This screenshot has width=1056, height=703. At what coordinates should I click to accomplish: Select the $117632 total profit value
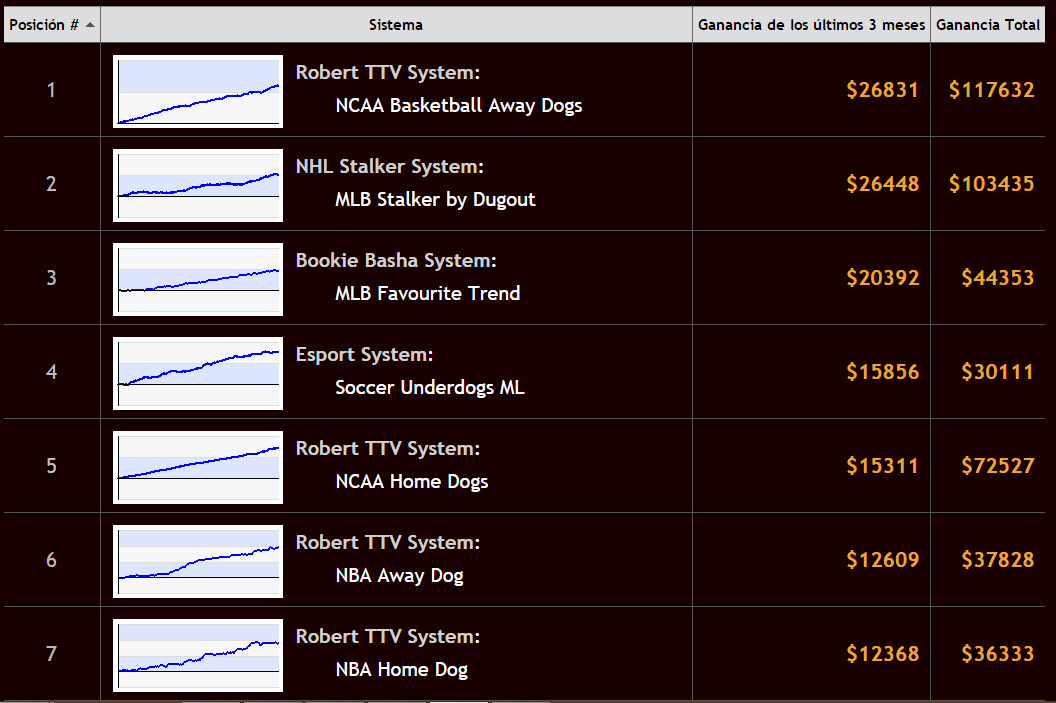click(x=991, y=90)
